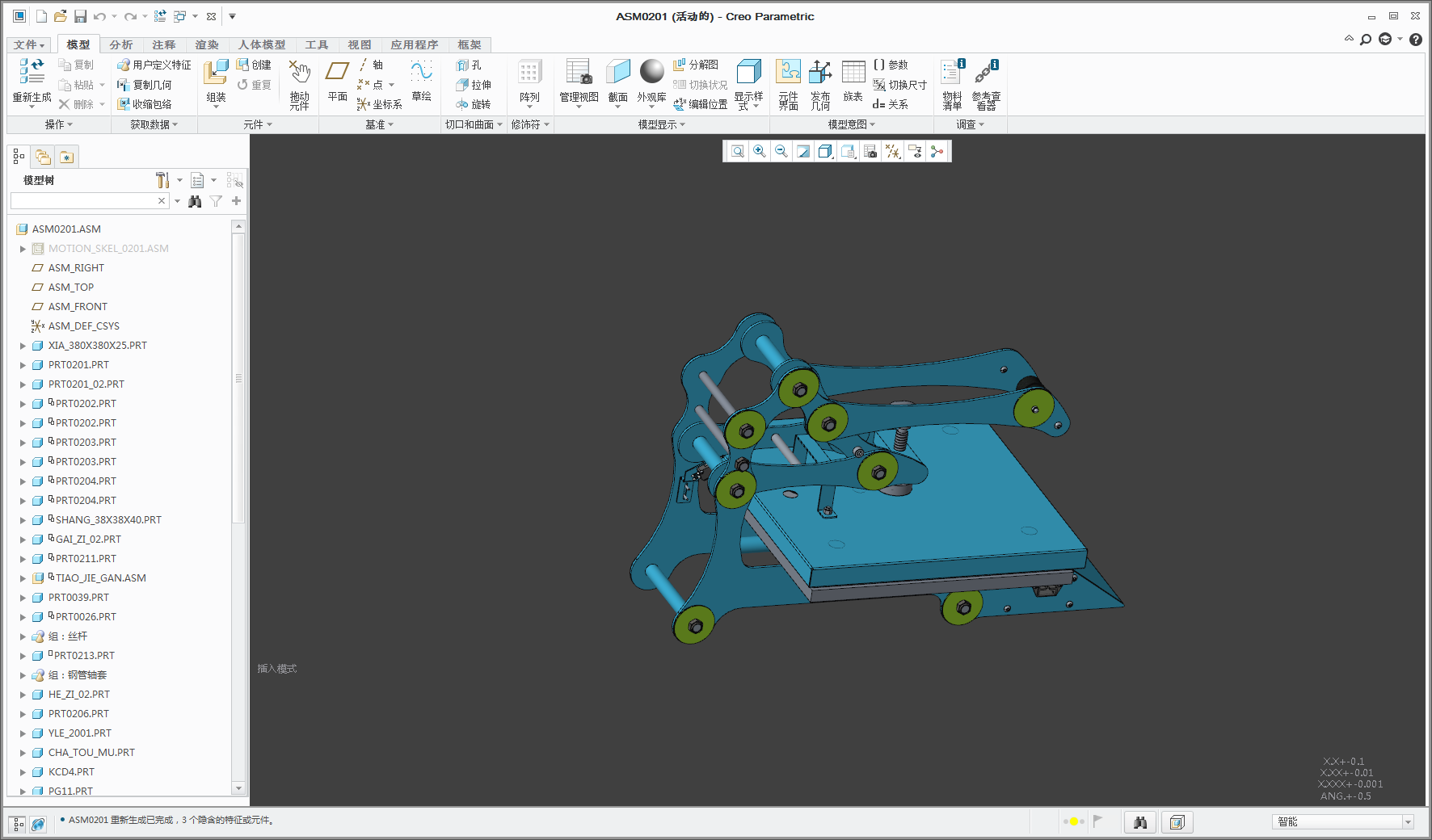Toggle the spin center display icon
The image size is (1432, 840).
[937, 151]
